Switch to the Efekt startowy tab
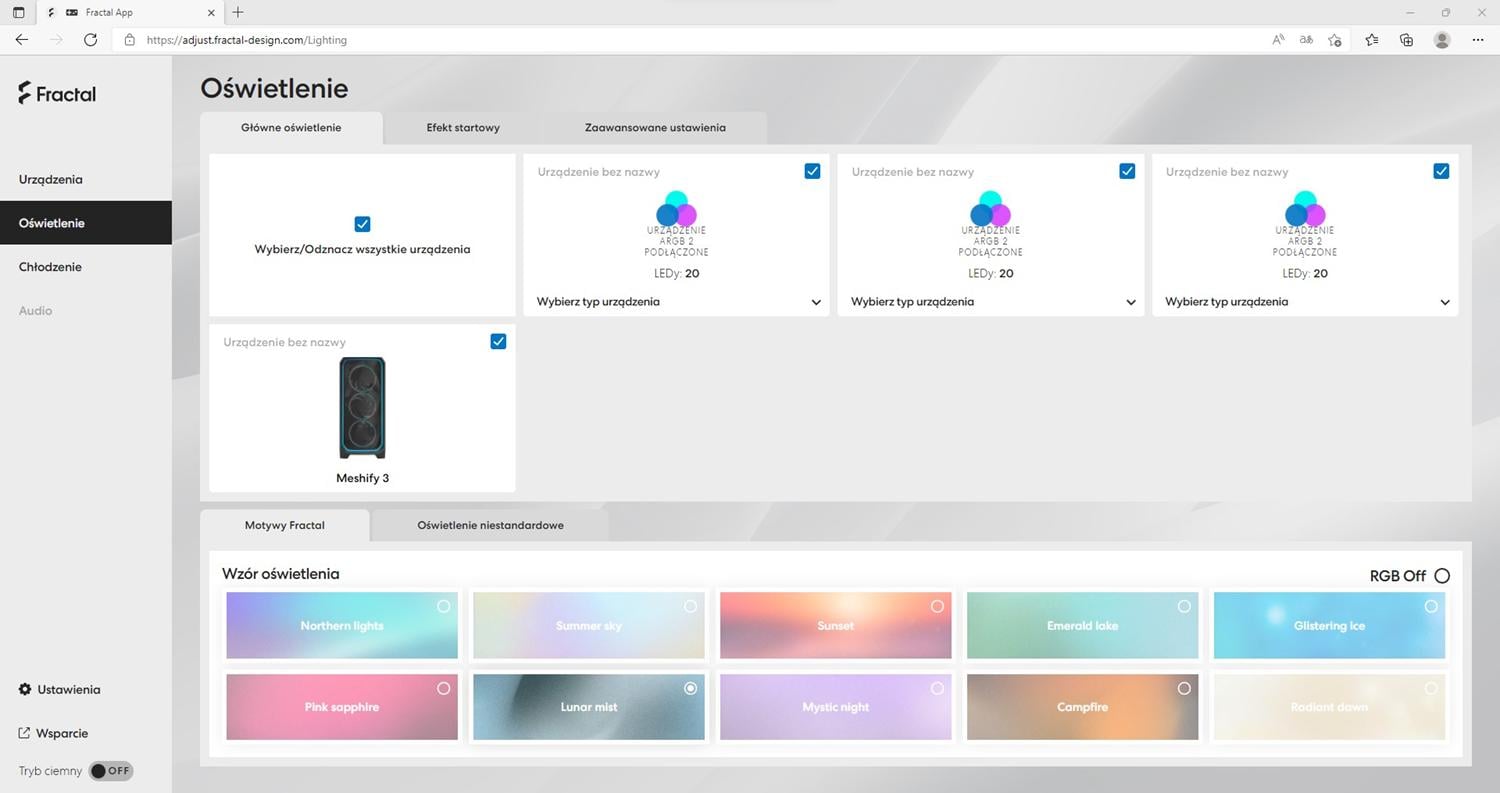 (x=463, y=128)
